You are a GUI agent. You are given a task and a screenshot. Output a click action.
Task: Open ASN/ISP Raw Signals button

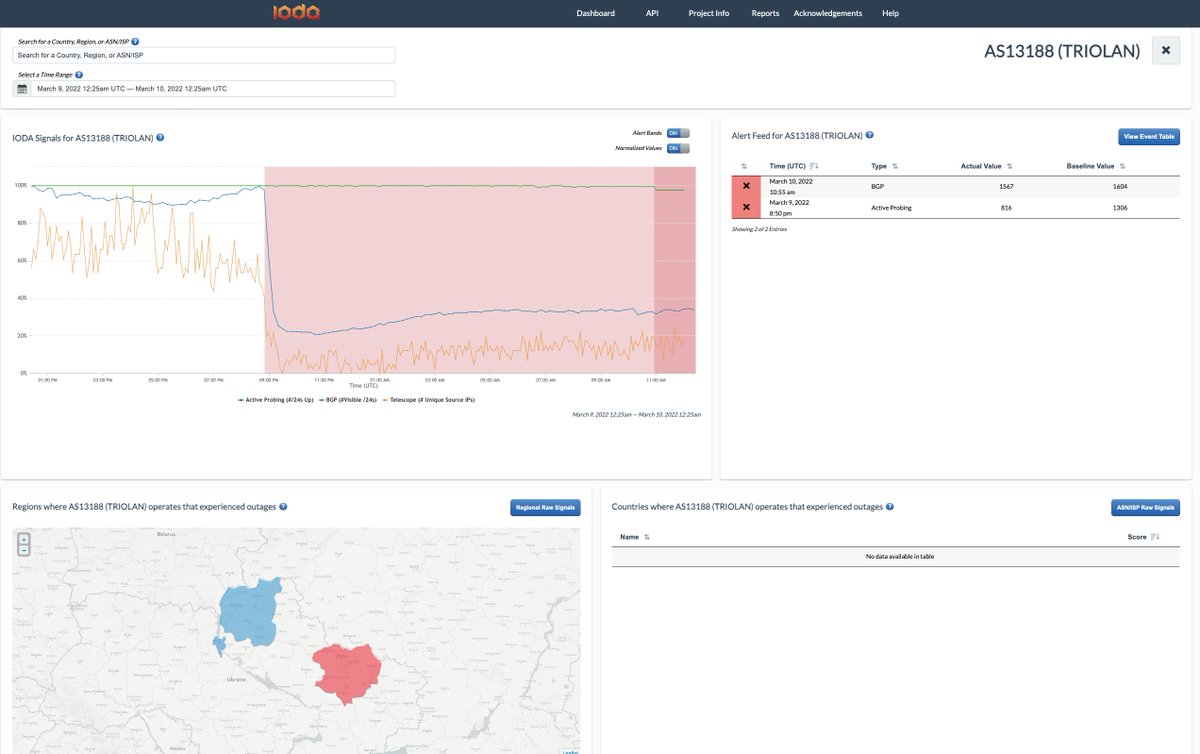pyautogui.click(x=1145, y=508)
